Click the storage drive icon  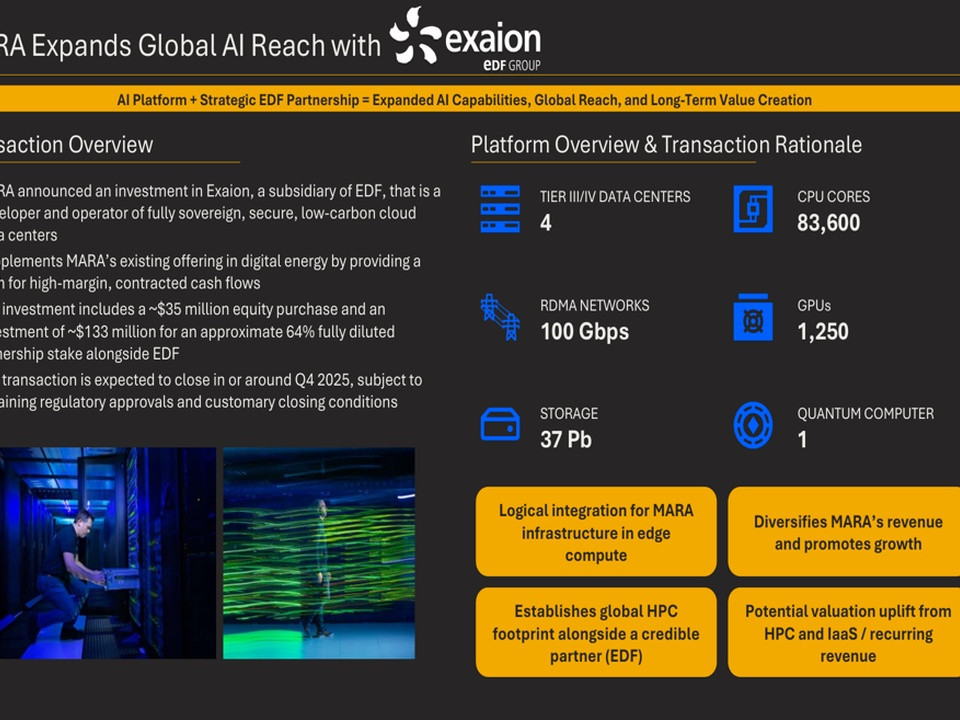point(500,424)
